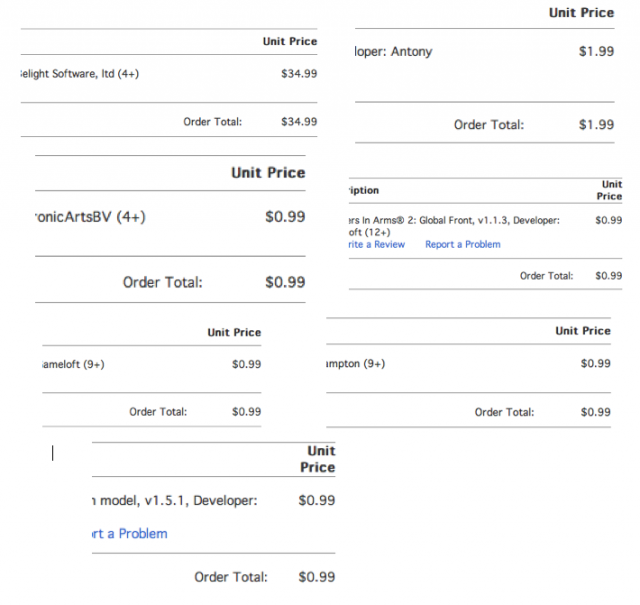Click the Antony developer line
640x605 pixels.
coord(394,51)
